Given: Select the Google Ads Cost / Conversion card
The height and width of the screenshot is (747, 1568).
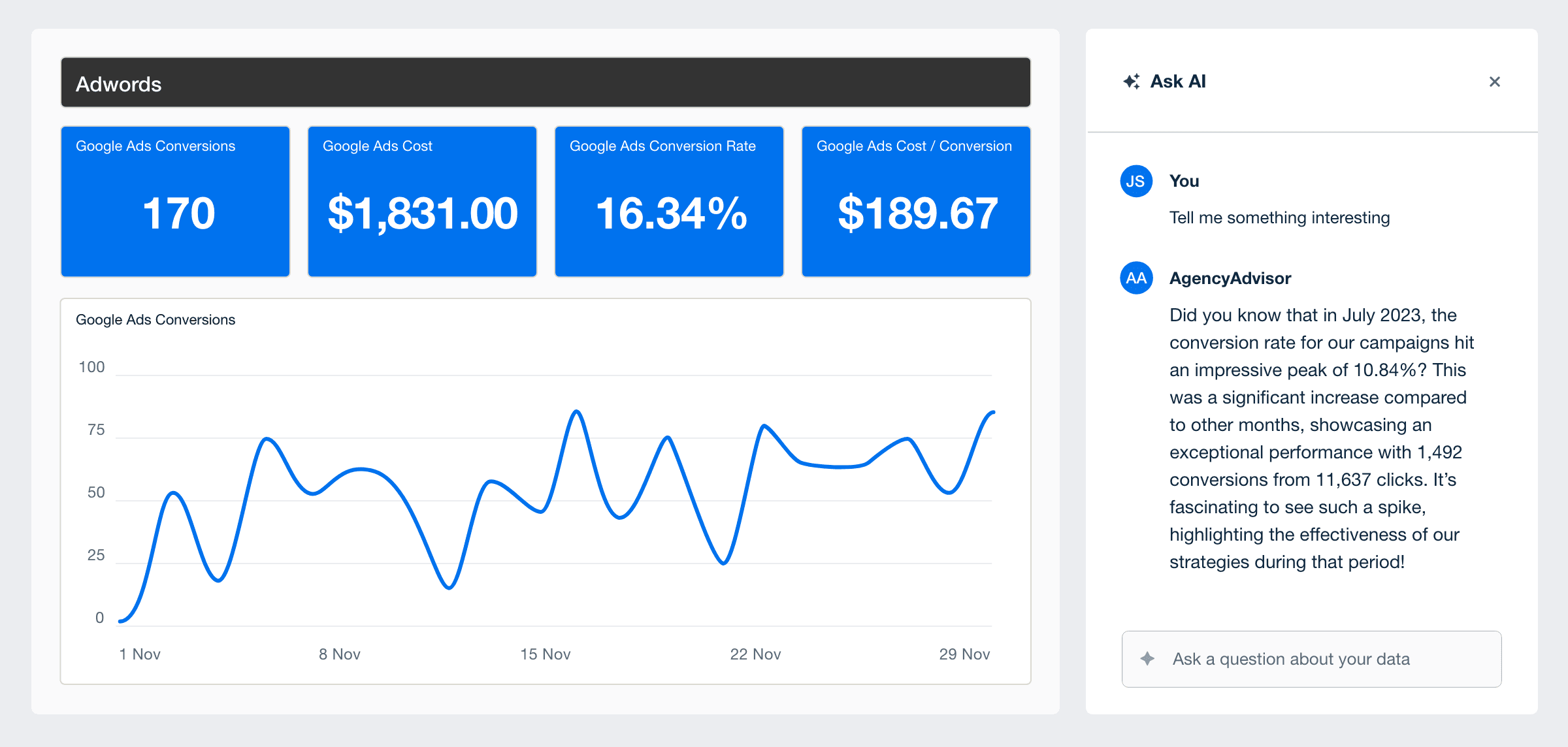Looking at the screenshot, I should tap(915, 202).
